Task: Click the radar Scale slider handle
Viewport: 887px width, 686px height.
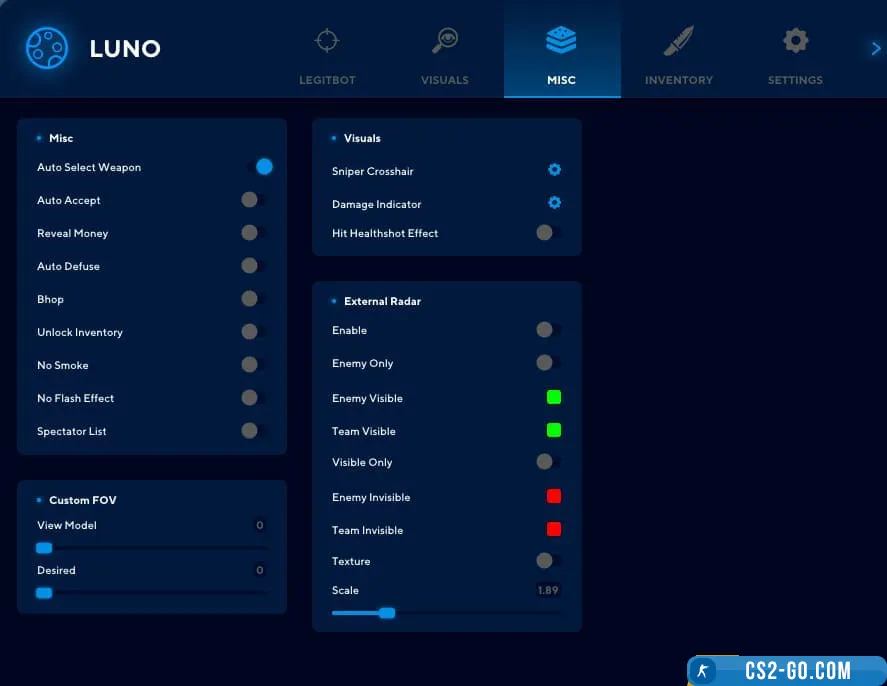Action: (x=387, y=613)
